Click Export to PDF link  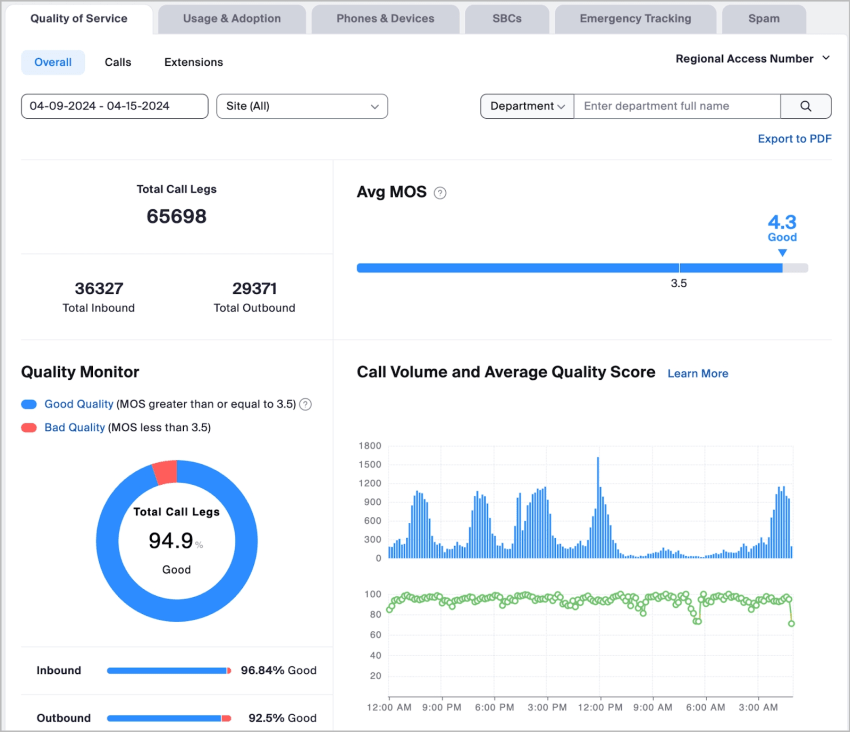[794, 139]
